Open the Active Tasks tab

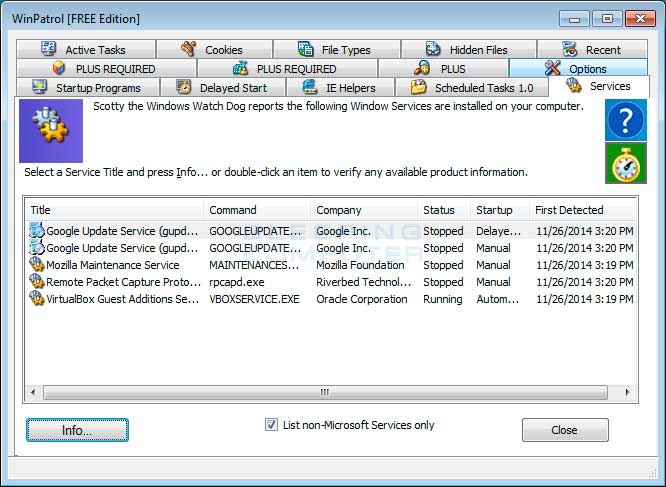tap(86, 49)
